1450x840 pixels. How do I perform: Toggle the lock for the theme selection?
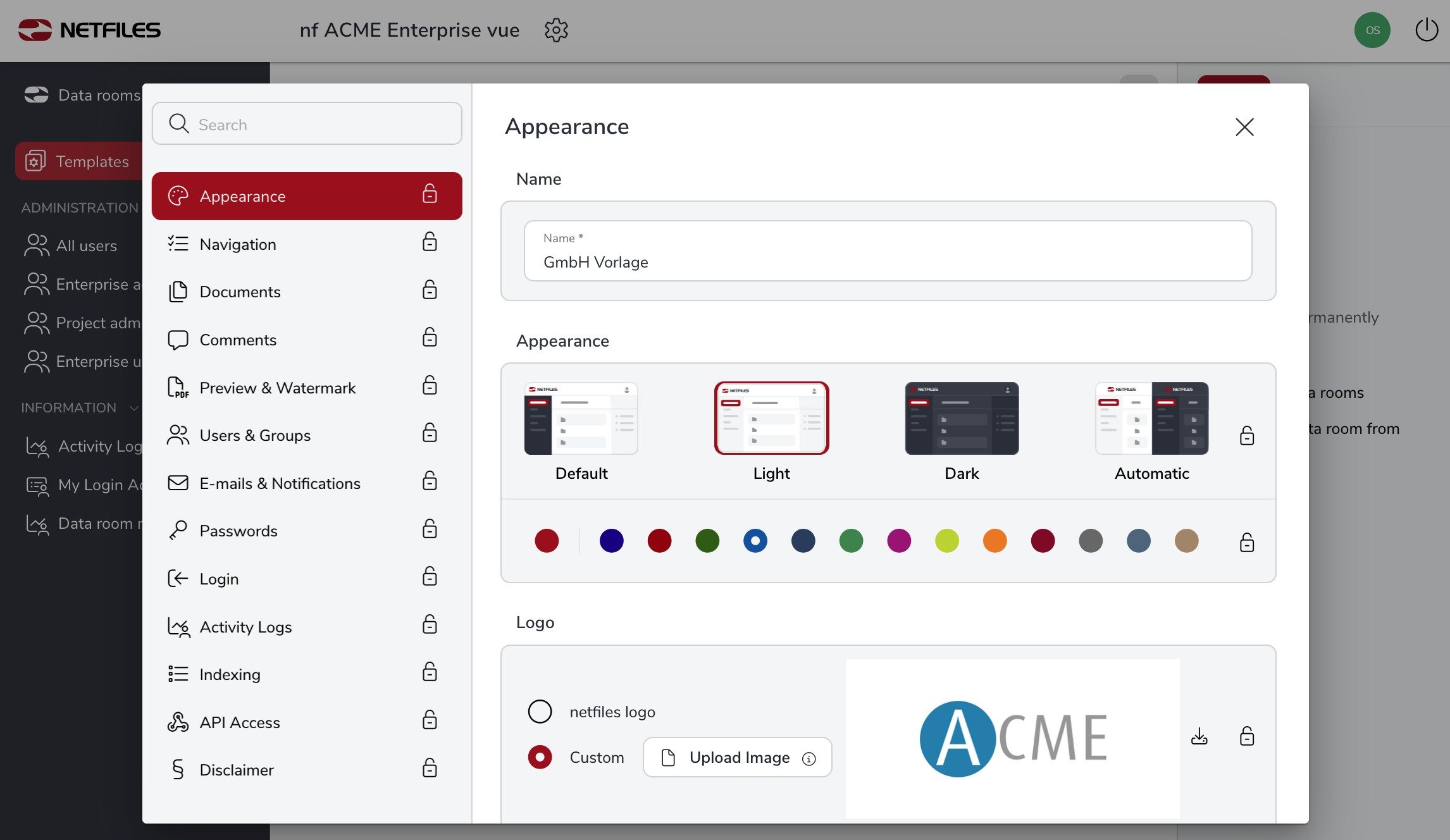point(1246,436)
